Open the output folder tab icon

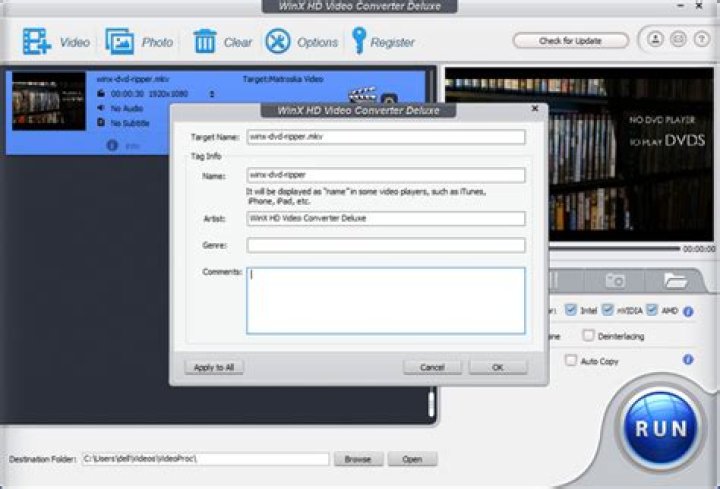tap(675, 281)
